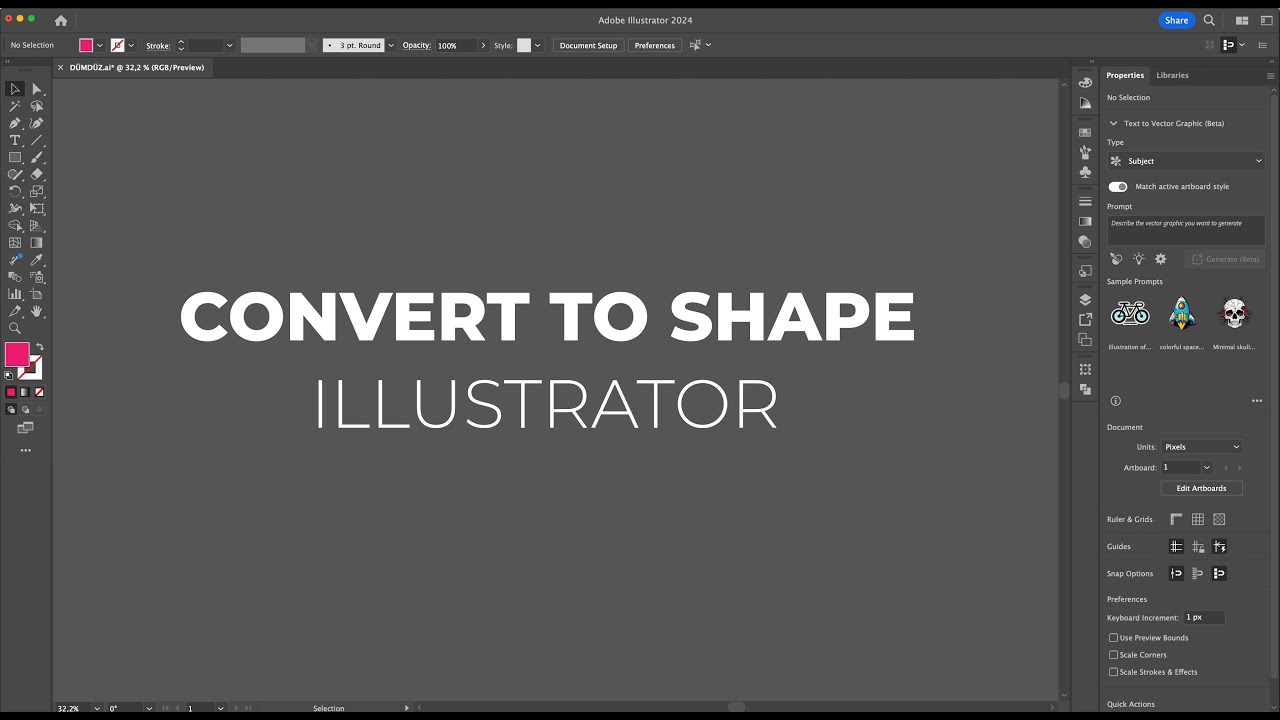This screenshot has width=1280, height=720.
Task: Toggle Match active artboard style switch
Action: tap(1118, 187)
